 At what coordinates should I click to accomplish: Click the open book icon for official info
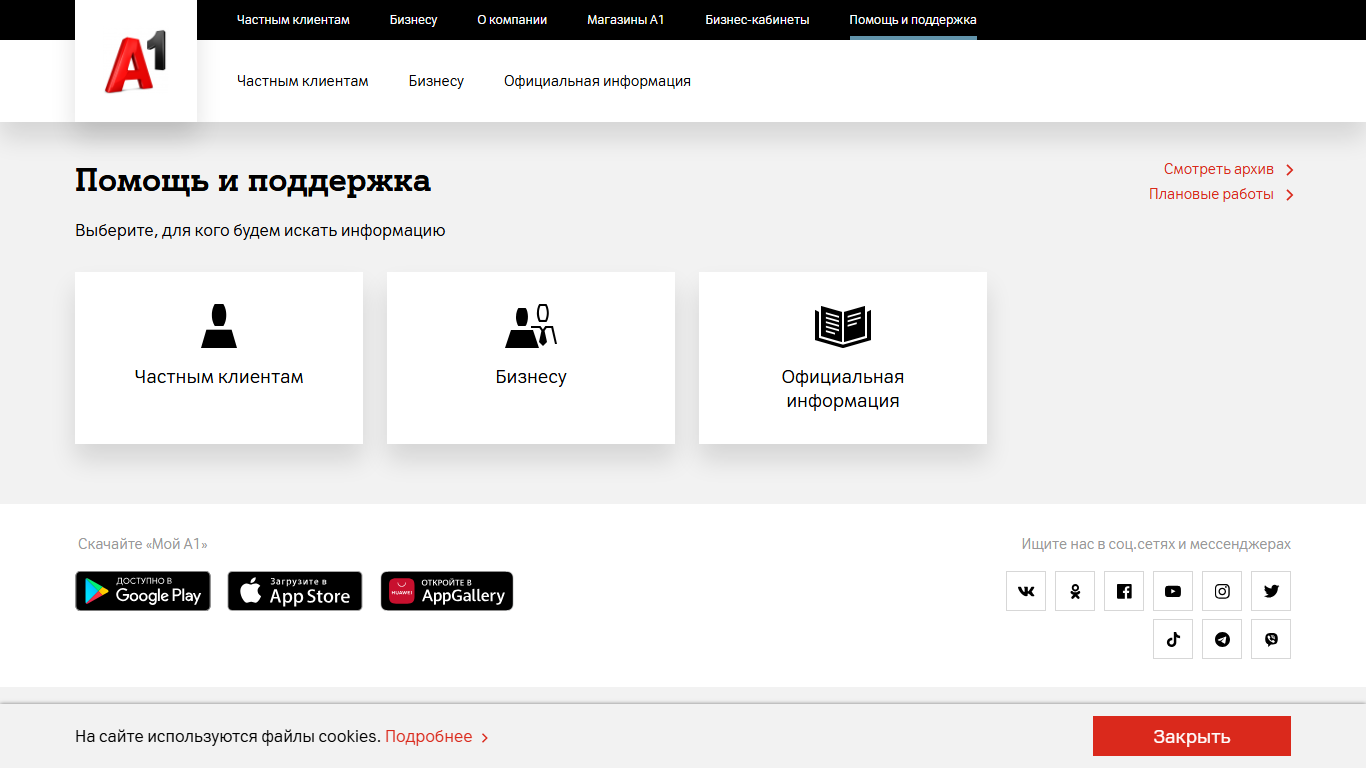843,326
